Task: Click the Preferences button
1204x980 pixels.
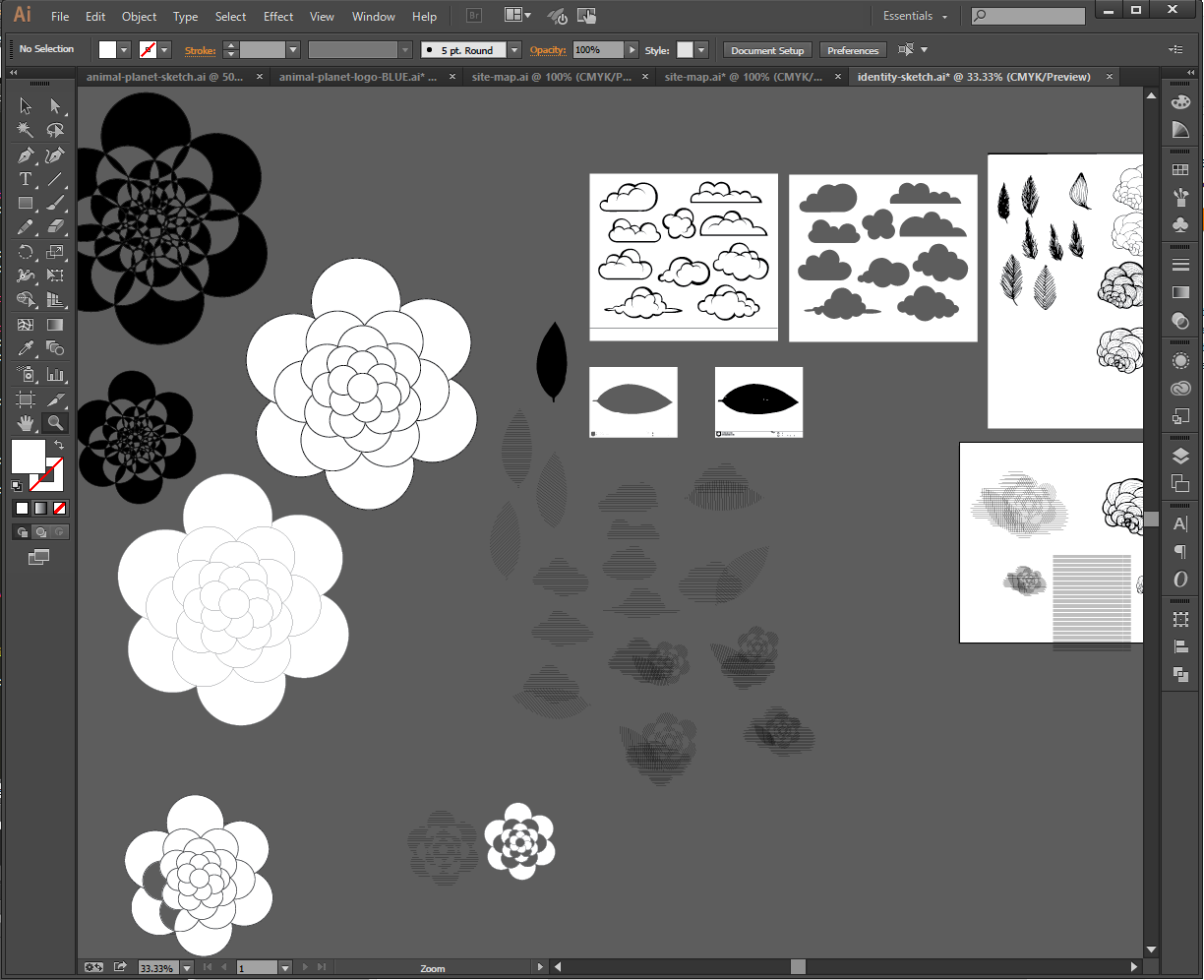Action: 852,50
